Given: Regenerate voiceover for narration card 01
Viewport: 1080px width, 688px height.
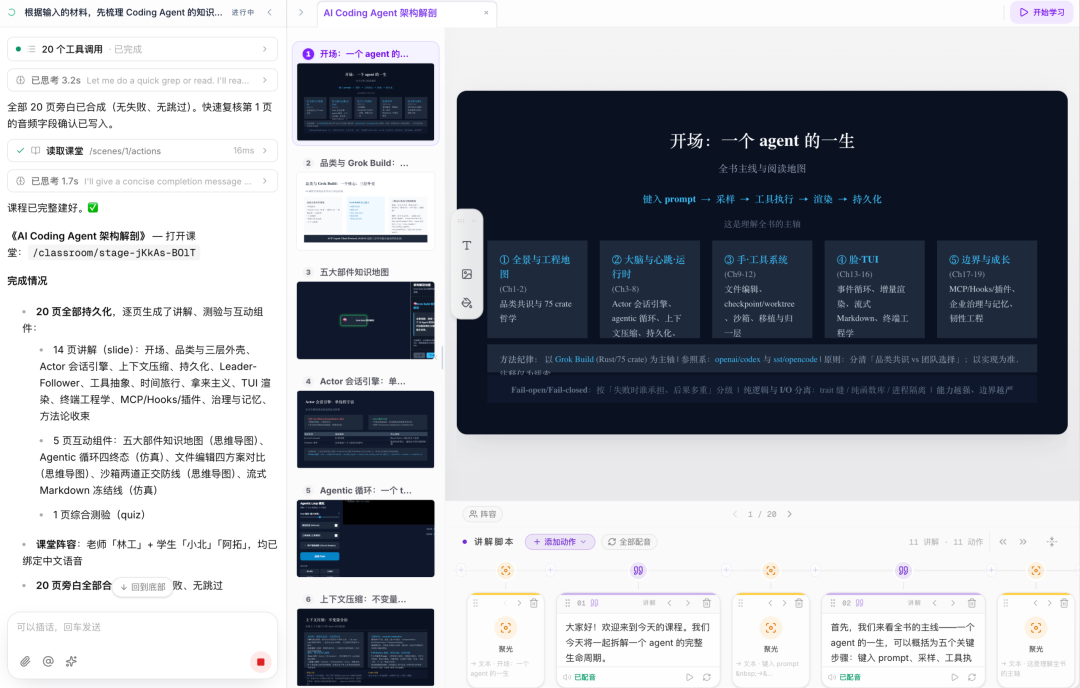Looking at the screenshot, I should [x=707, y=677].
